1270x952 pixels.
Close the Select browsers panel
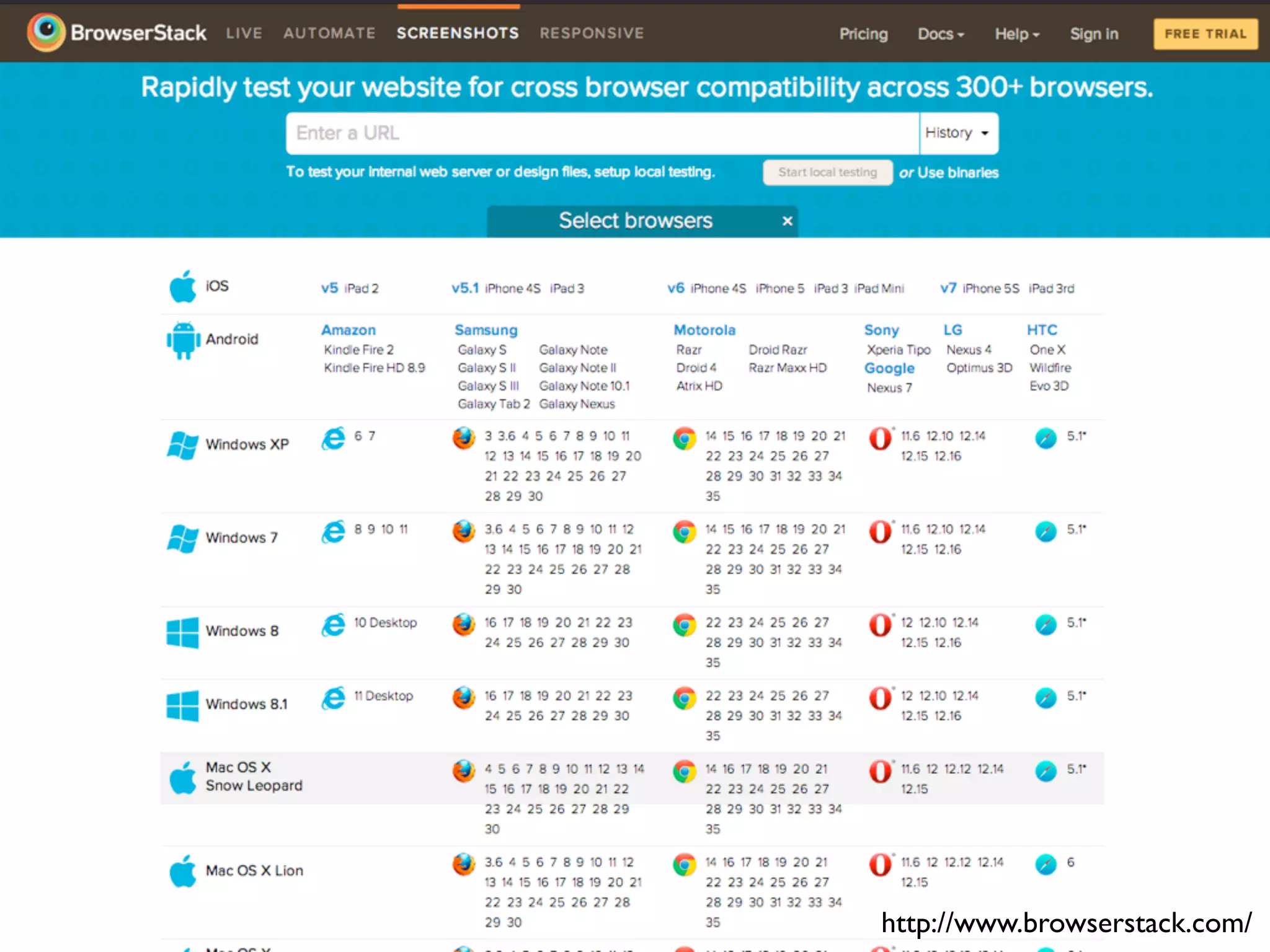coord(787,221)
